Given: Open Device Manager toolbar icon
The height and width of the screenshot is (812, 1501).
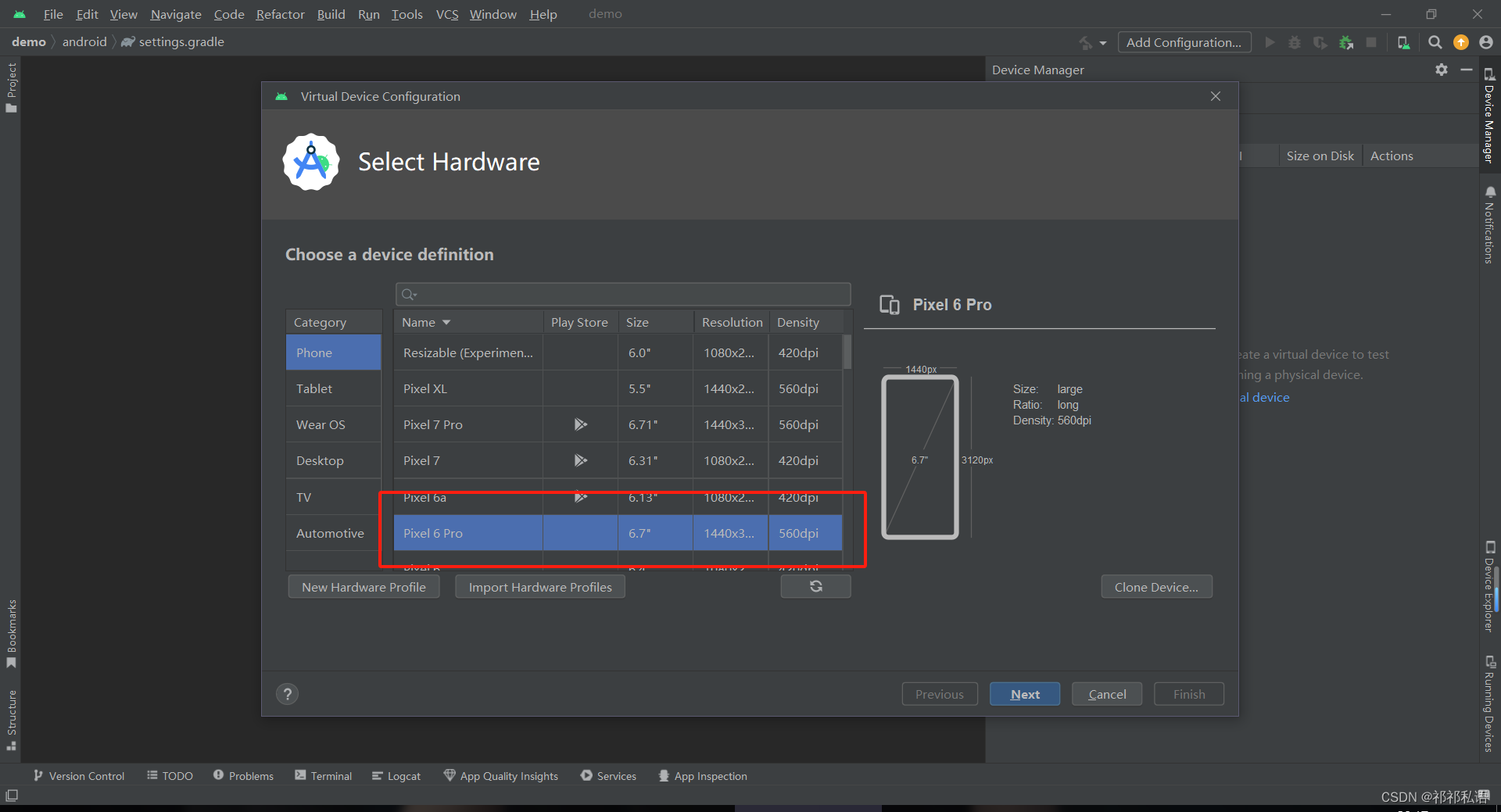Looking at the screenshot, I should click(x=1403, y=42).
